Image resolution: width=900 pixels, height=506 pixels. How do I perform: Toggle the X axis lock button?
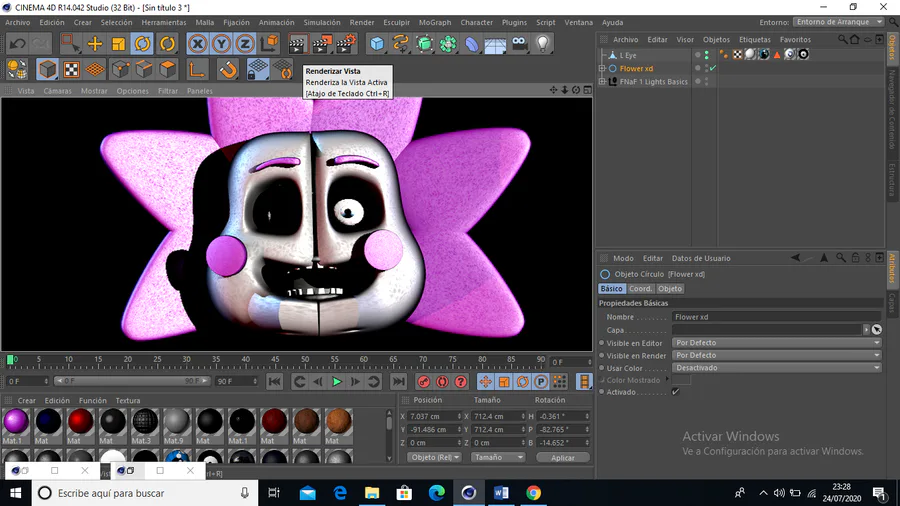pyautogui.click(x=198, y=43)
